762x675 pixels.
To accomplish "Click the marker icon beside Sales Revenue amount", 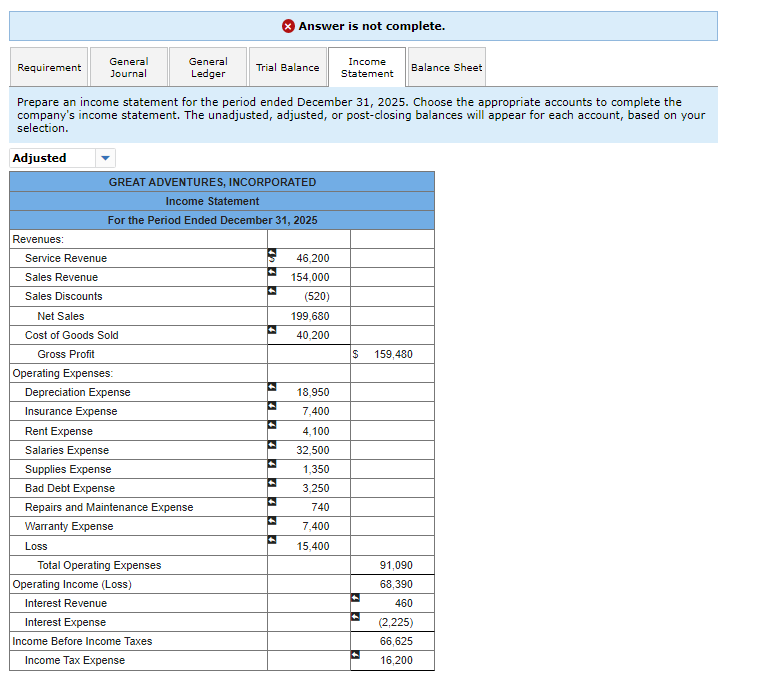I will point(272,272).
